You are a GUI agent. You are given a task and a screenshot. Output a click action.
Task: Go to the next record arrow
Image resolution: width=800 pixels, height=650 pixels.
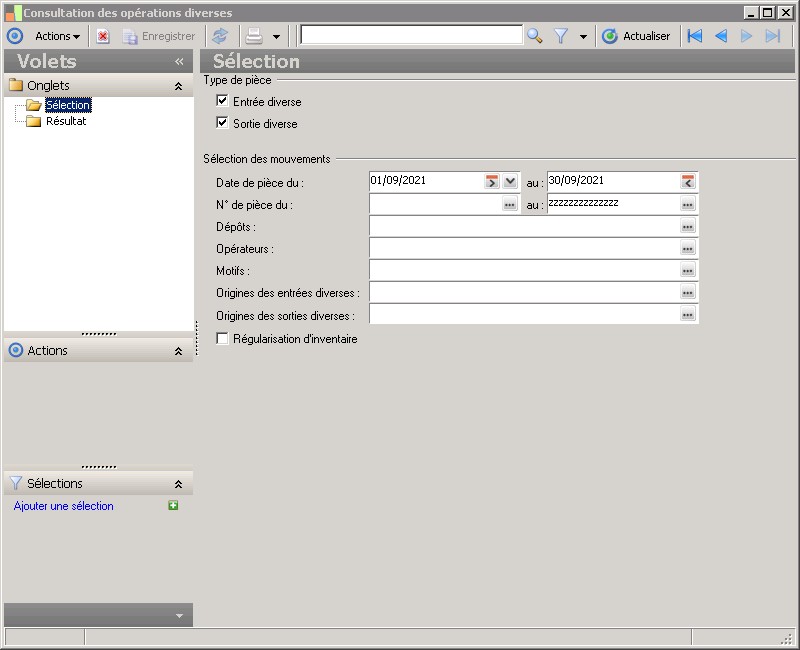746,36
